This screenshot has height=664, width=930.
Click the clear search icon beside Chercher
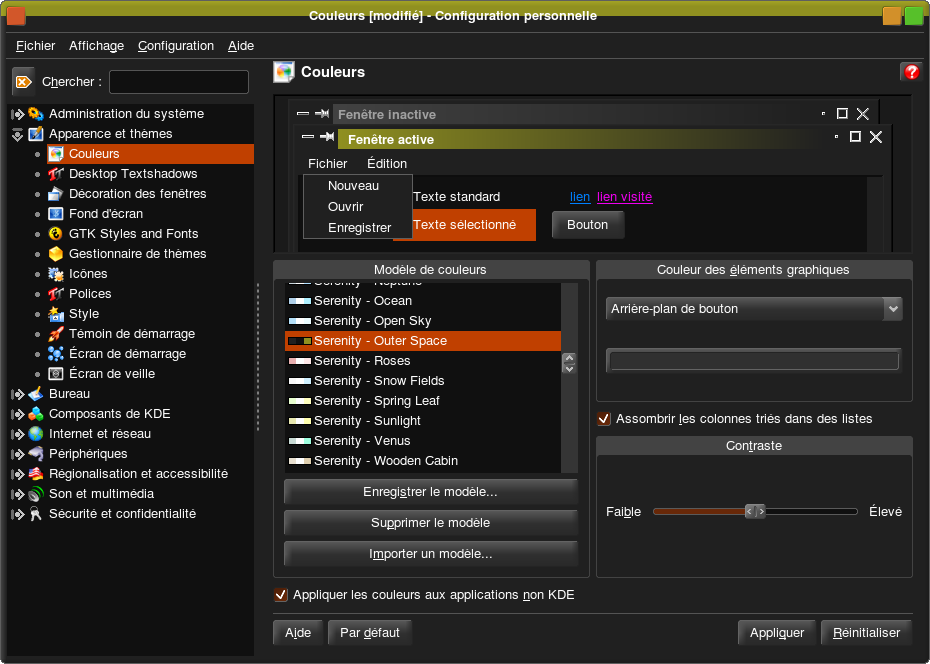(23, 82)
